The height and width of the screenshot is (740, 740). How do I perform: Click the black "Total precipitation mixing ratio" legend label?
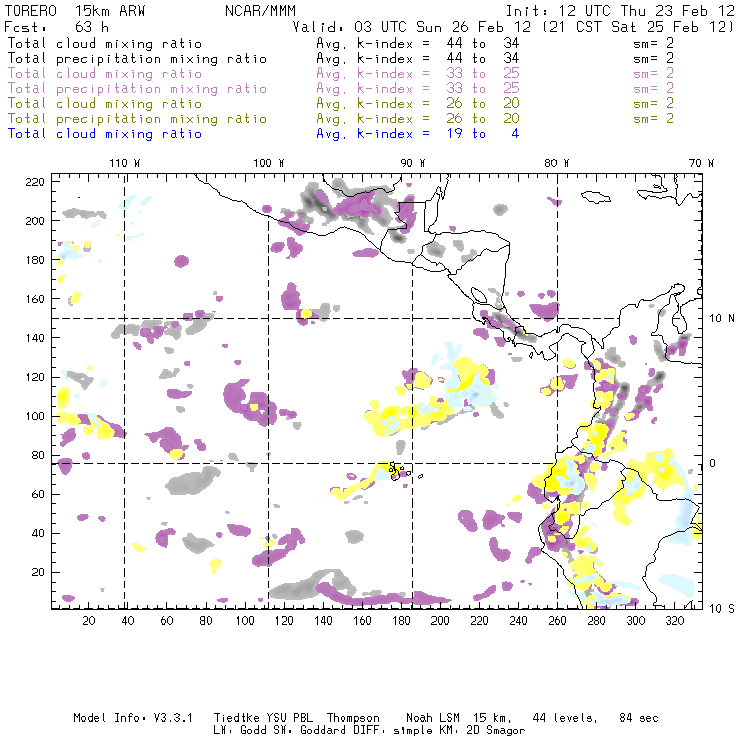(x=137, y=59)
